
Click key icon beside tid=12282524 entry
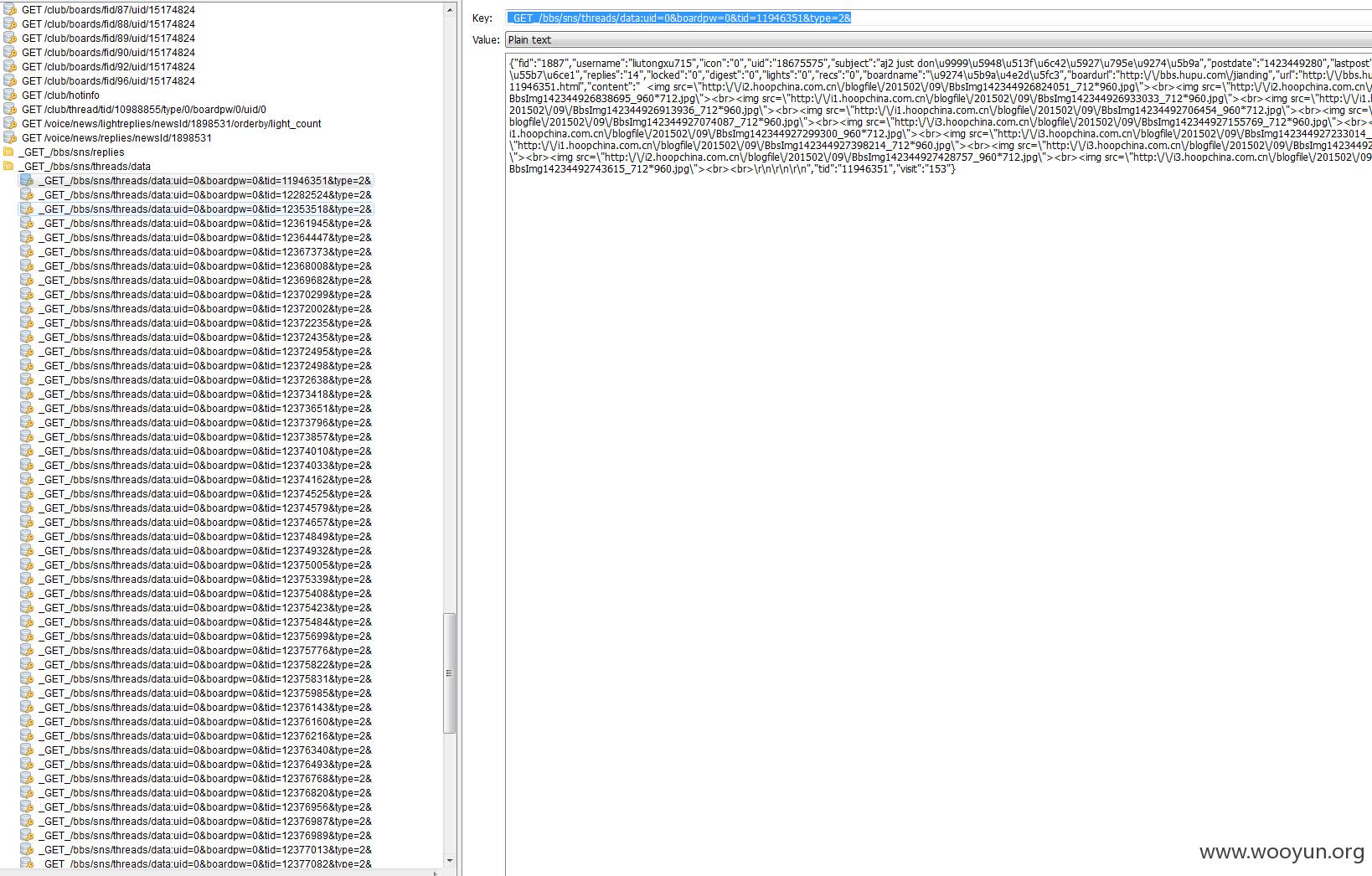coord(26,194)
